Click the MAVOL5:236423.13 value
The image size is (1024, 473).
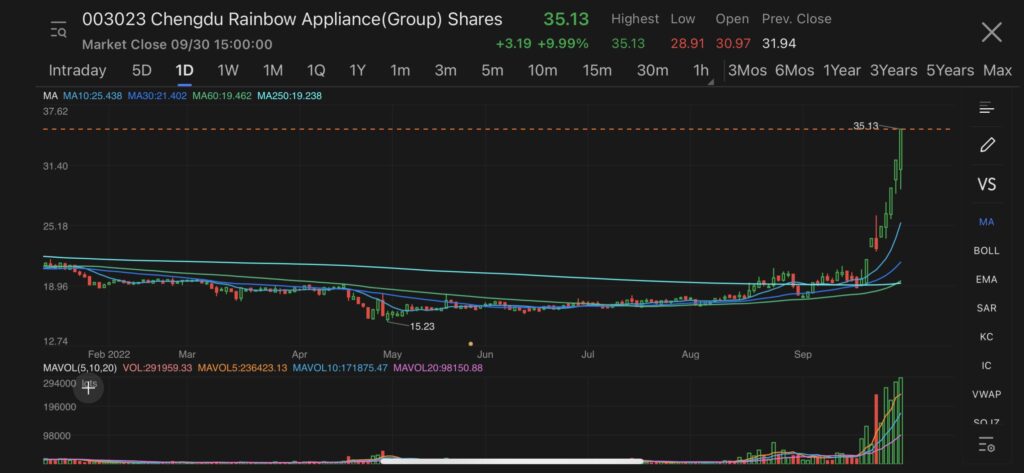(x=242, y=368)
